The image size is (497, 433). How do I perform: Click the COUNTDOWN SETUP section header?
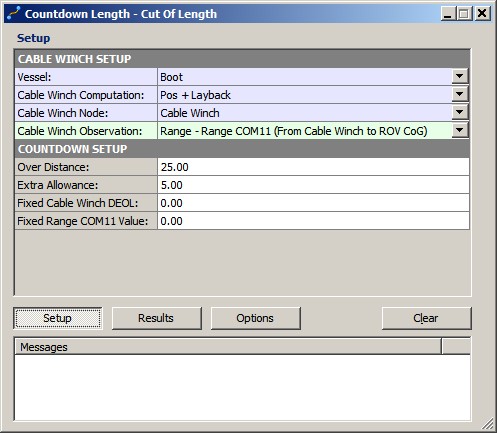(242, 149)
